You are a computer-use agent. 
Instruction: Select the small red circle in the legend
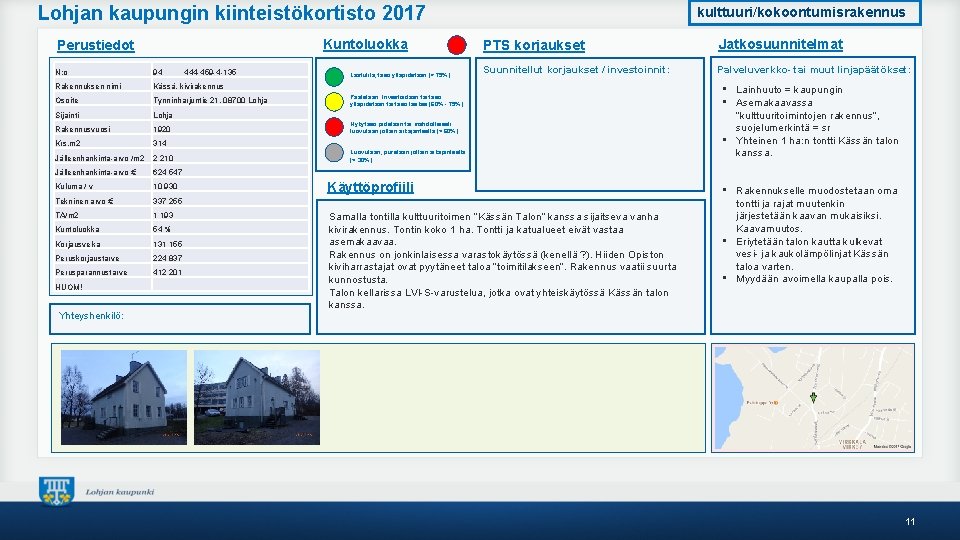tap(334, 127)
